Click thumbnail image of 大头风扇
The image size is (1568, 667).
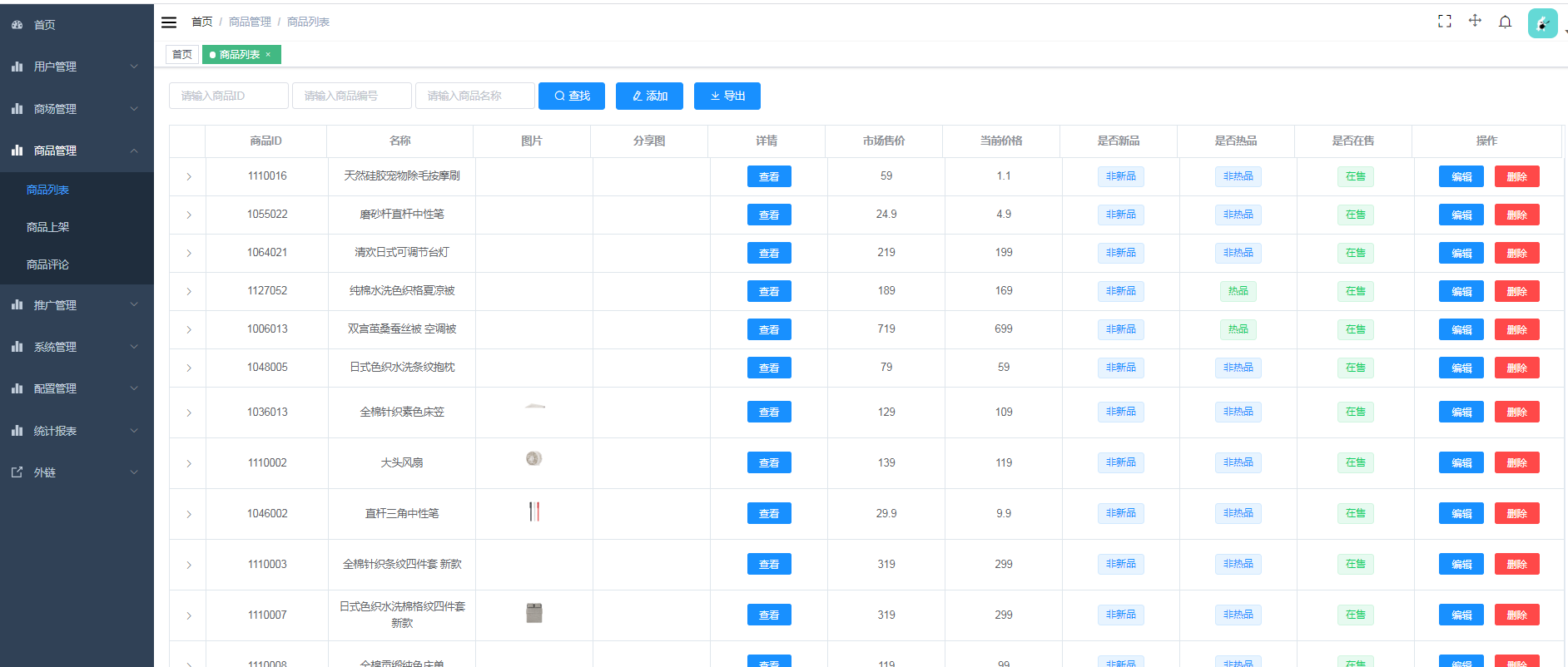point(534,458)
